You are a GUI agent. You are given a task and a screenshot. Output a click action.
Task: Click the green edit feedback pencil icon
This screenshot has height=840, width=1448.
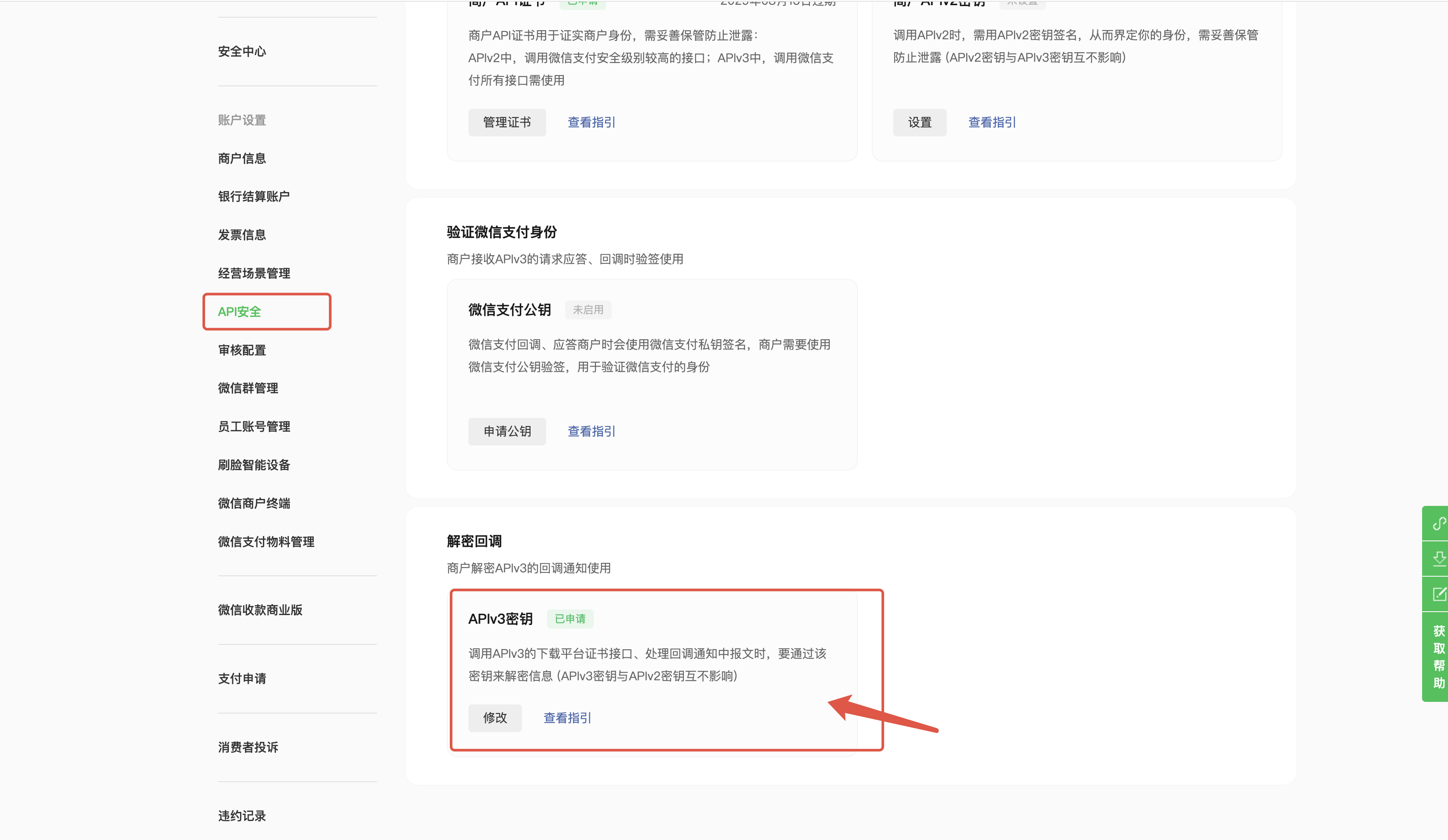click(x=1438, y=594)
